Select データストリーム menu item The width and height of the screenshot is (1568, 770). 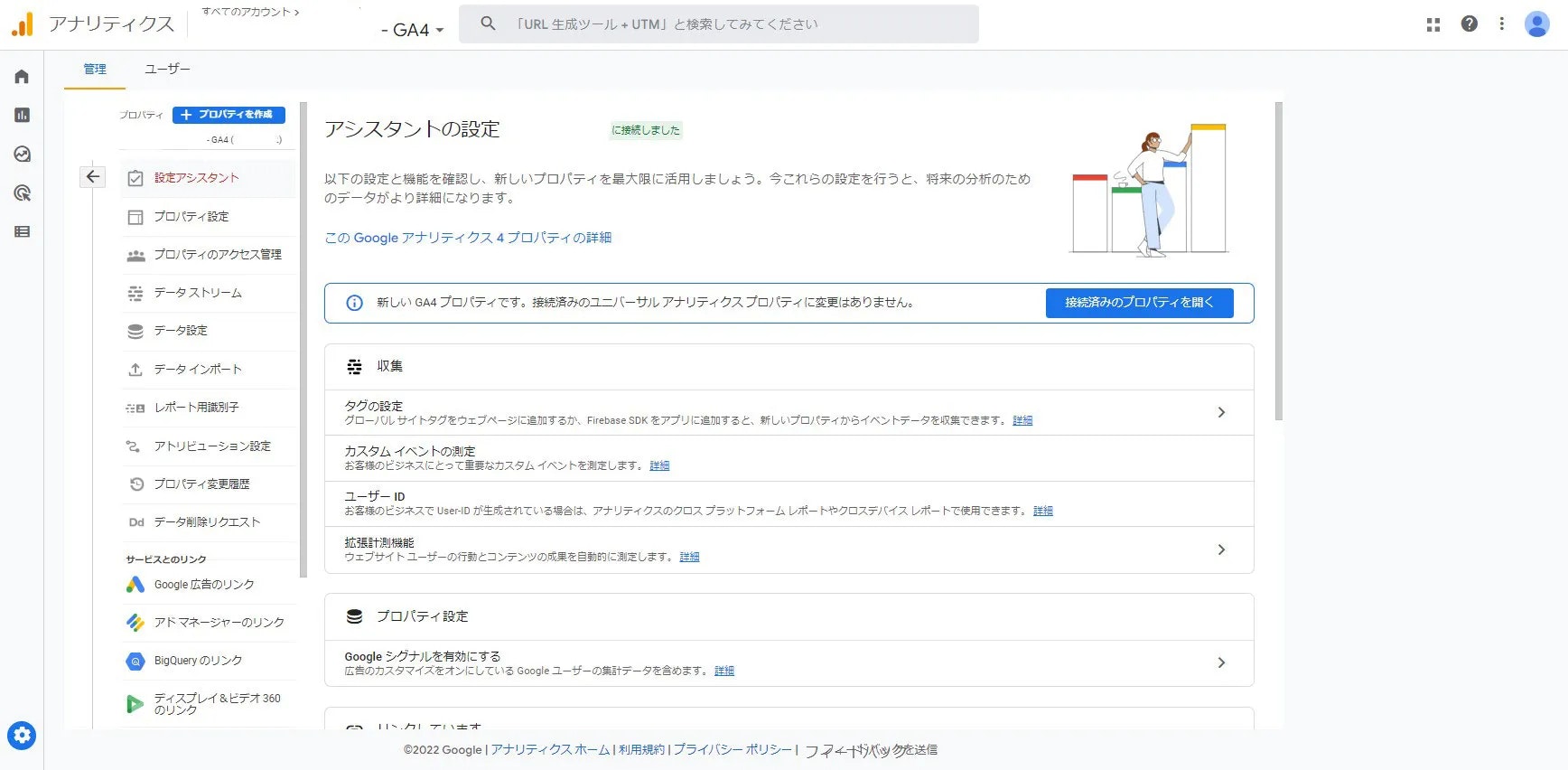coord(198,293)
